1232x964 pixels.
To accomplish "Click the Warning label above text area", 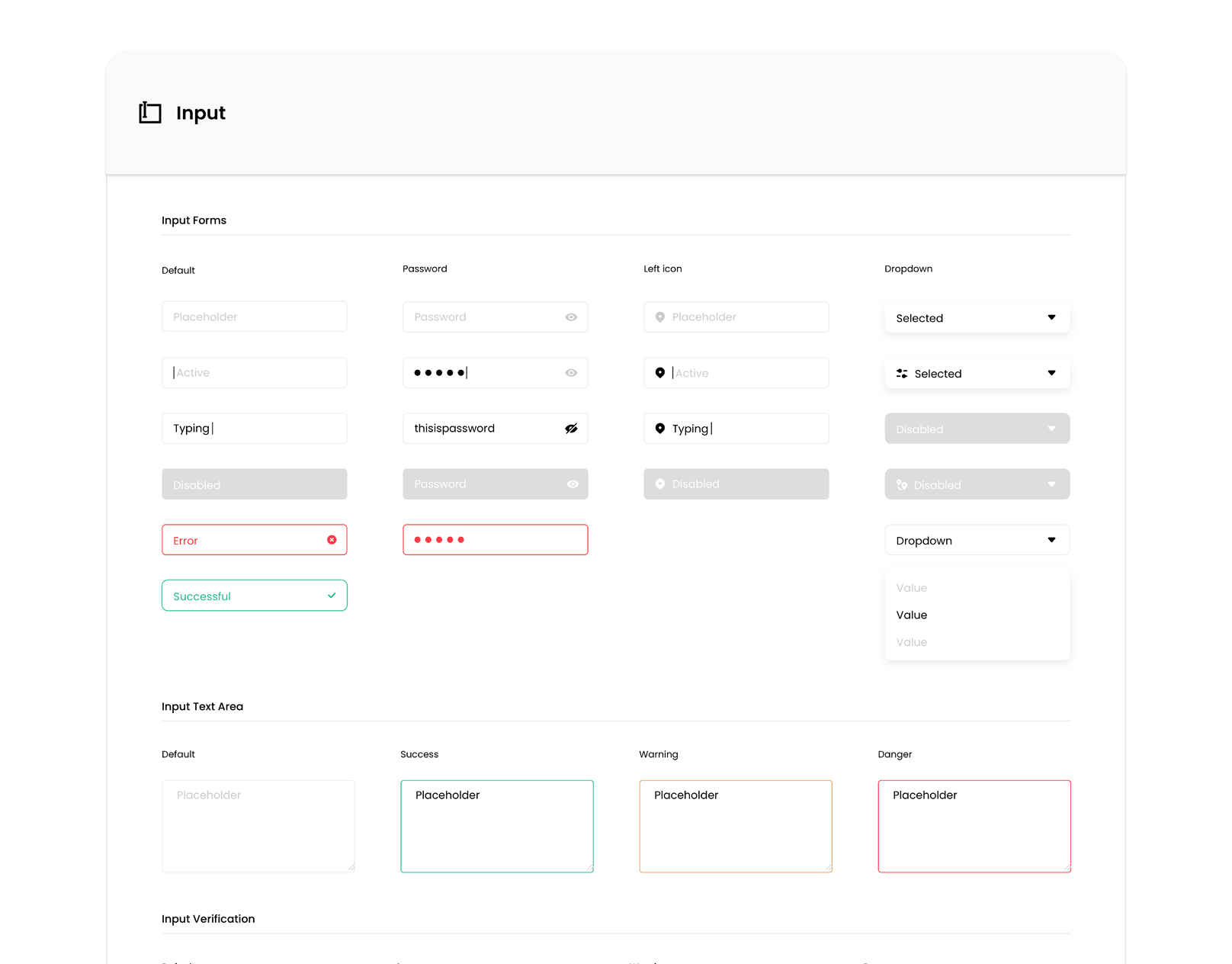I will (x=658, y=754).
